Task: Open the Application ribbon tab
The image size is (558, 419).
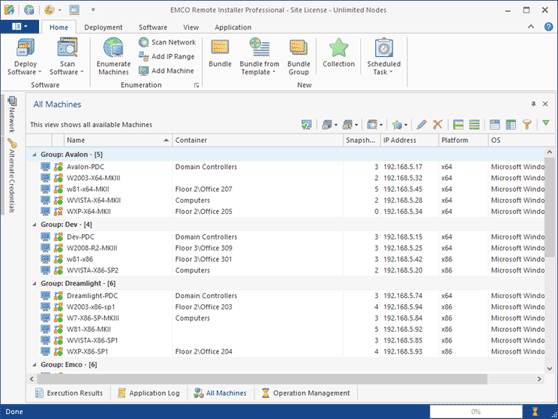Action: tap(233, 27)
